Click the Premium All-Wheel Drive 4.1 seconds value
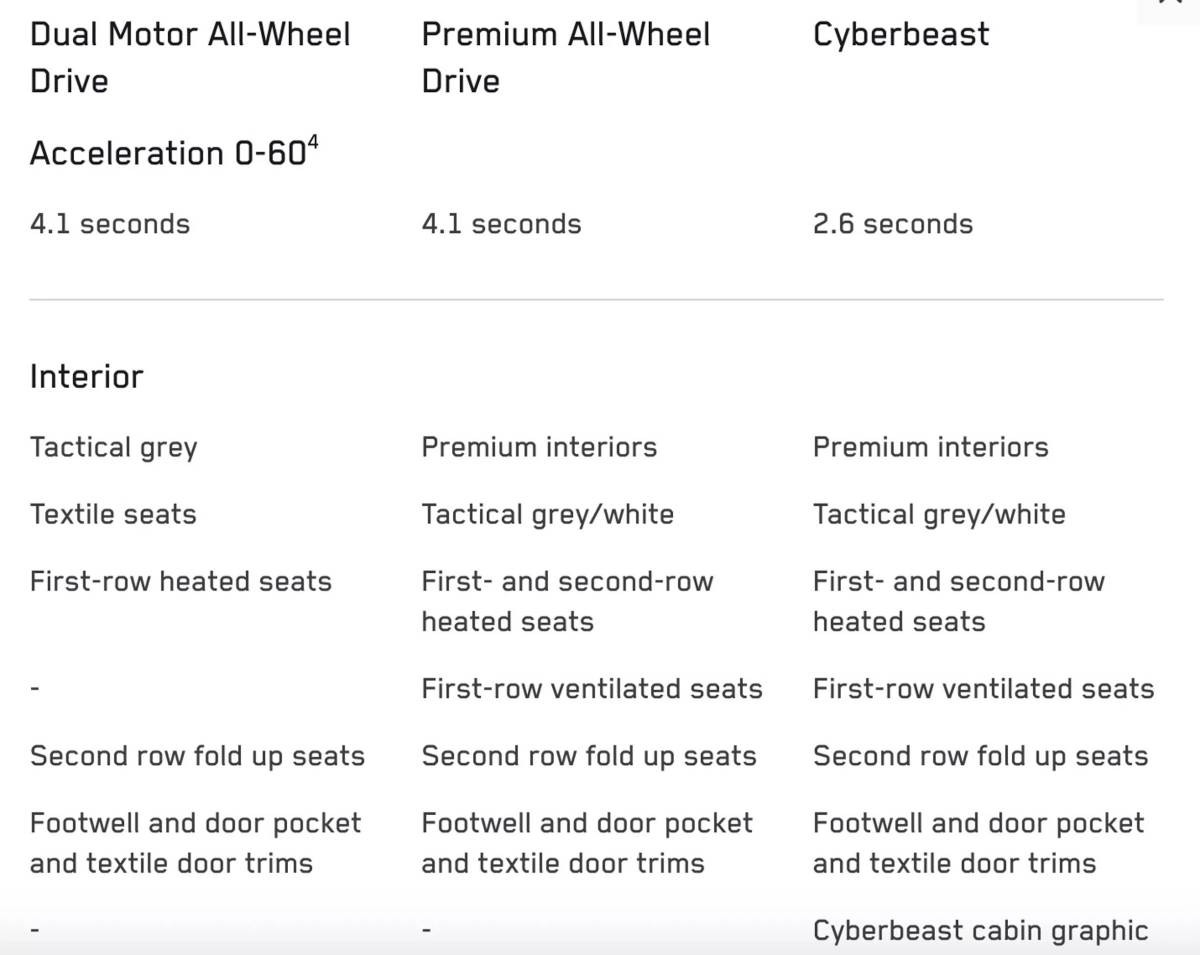This screenshot has width=1200, height=955. coord(501,223)
